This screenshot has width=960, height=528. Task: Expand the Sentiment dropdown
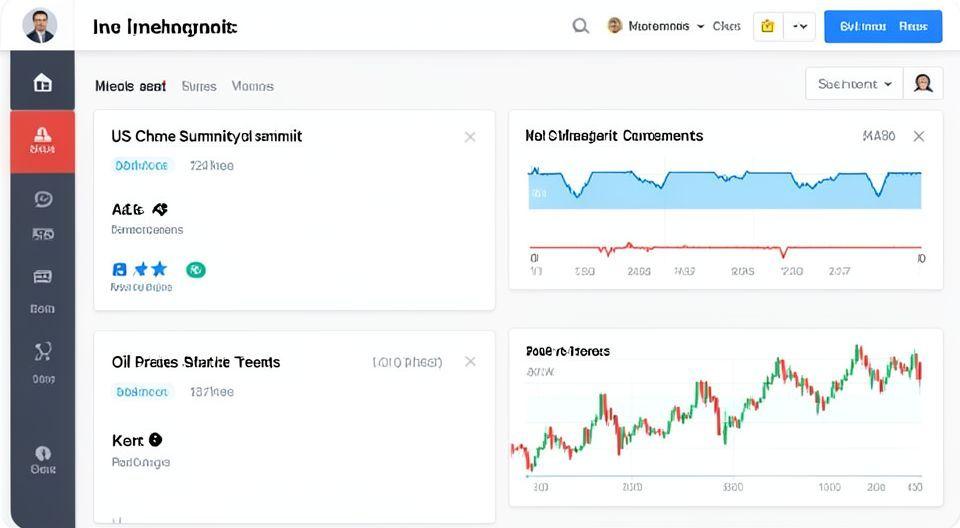pyautogui.click(x=854, y=84)
